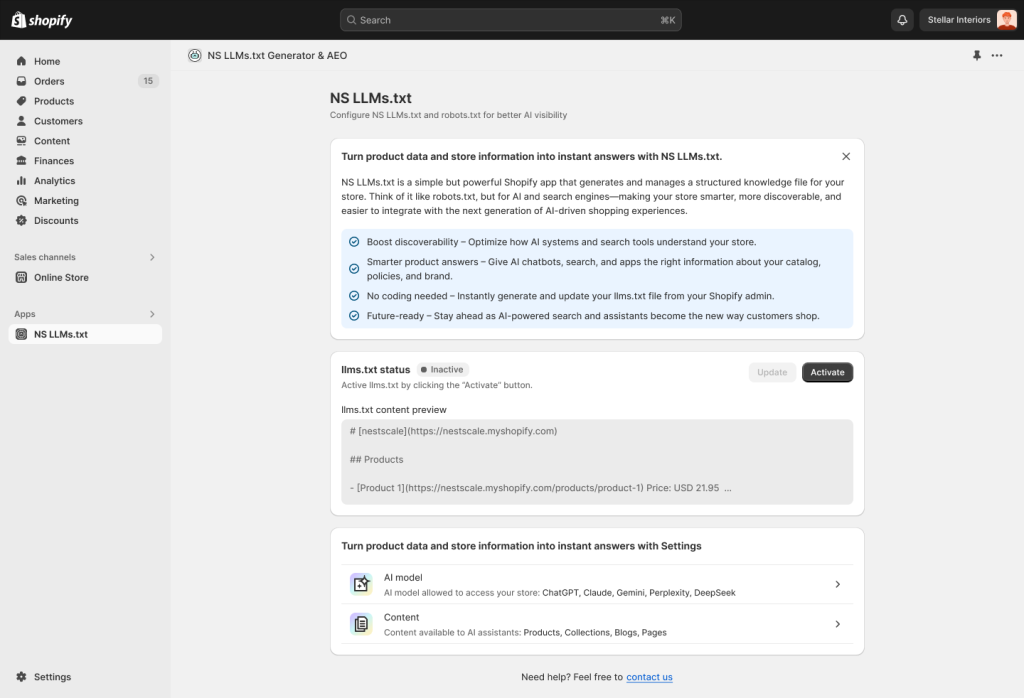This screenshot has height=698, width=1024.
Task: Click the Discounts tag icon
Action: click(x=21, y=220)
